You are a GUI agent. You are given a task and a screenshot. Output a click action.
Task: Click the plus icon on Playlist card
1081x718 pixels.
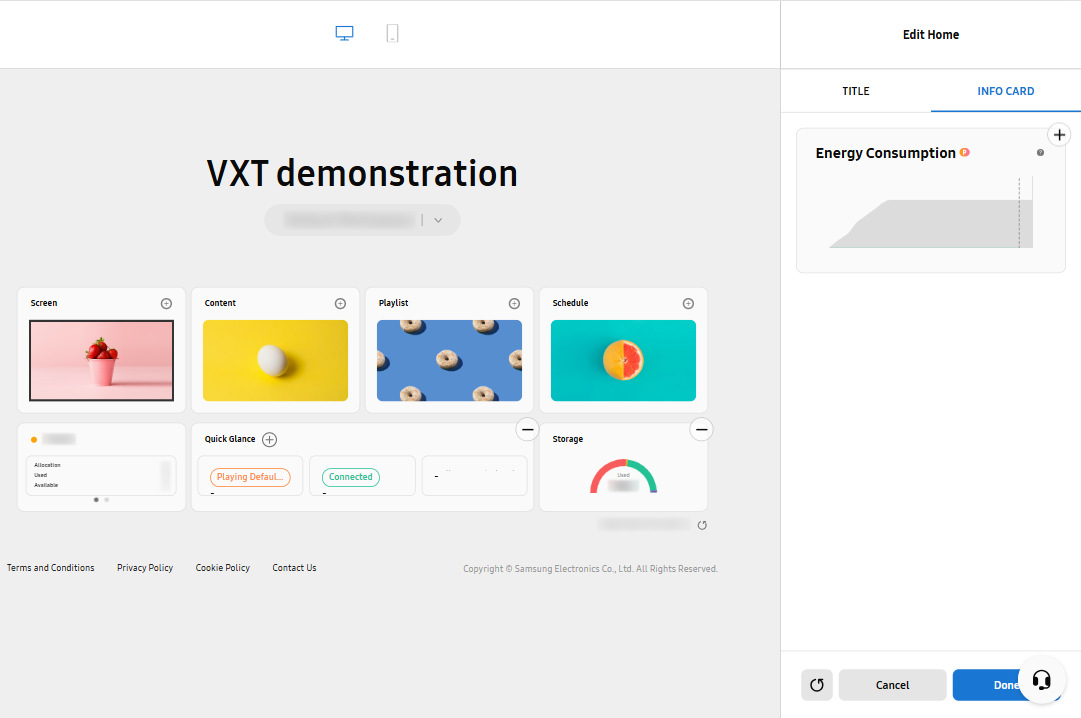[514, 303]
